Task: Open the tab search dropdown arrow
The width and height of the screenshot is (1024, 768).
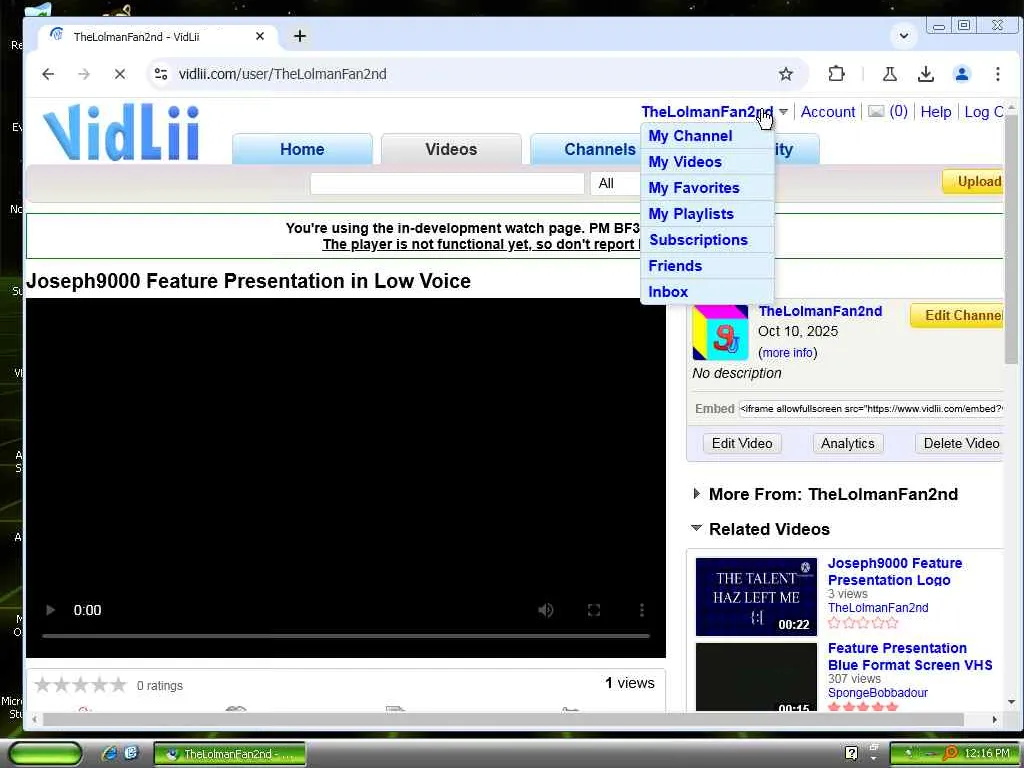Action: (904, 35)
